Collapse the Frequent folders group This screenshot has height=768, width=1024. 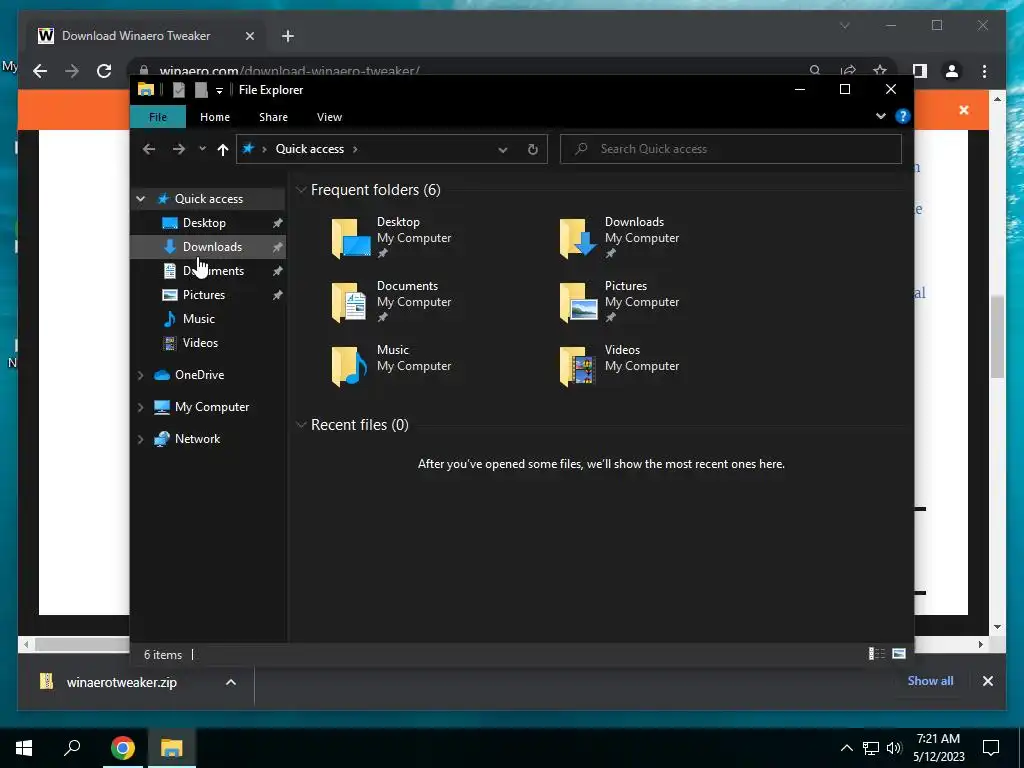(x=301, y=190)
